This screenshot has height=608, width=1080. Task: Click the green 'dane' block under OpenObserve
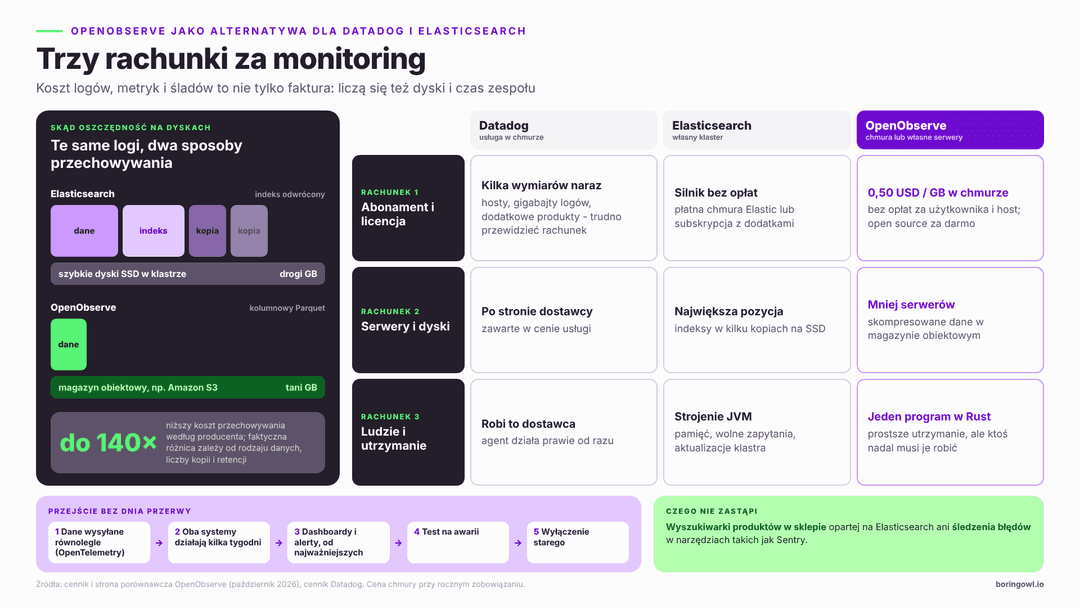[x=68, y=344]
